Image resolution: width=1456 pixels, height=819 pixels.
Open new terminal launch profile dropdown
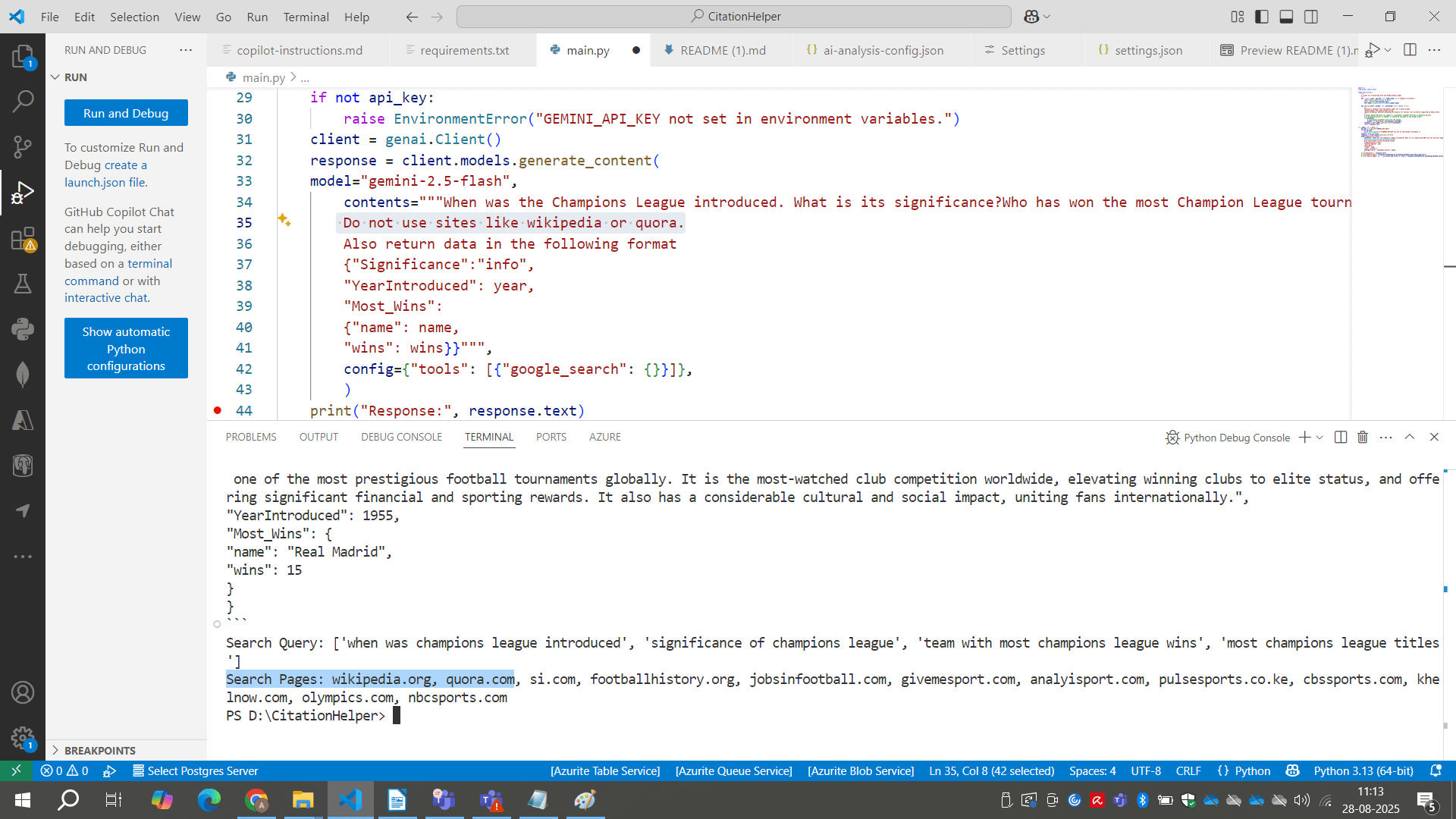click(1319, 438)
